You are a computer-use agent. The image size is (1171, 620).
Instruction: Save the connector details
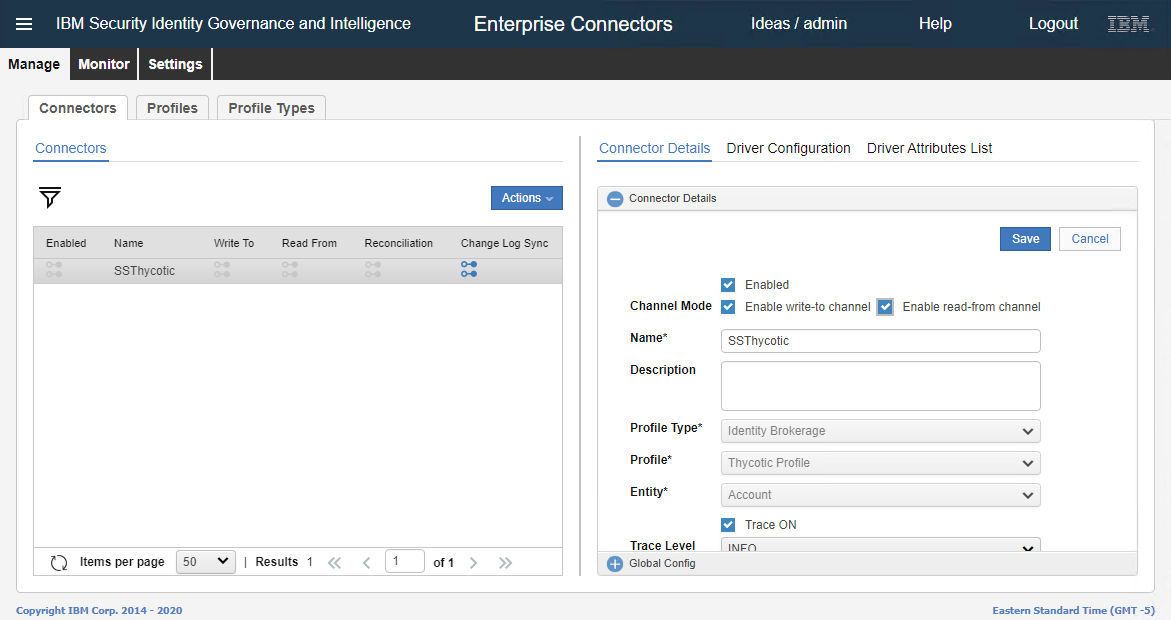coord(1025,239)
